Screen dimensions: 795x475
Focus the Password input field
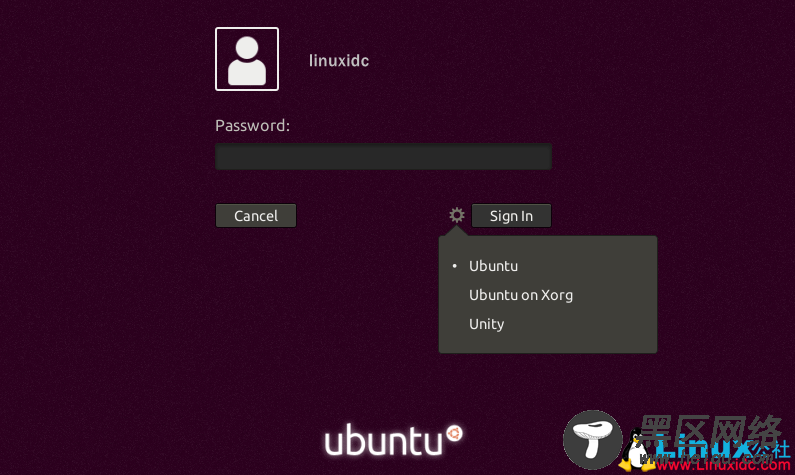383,156
